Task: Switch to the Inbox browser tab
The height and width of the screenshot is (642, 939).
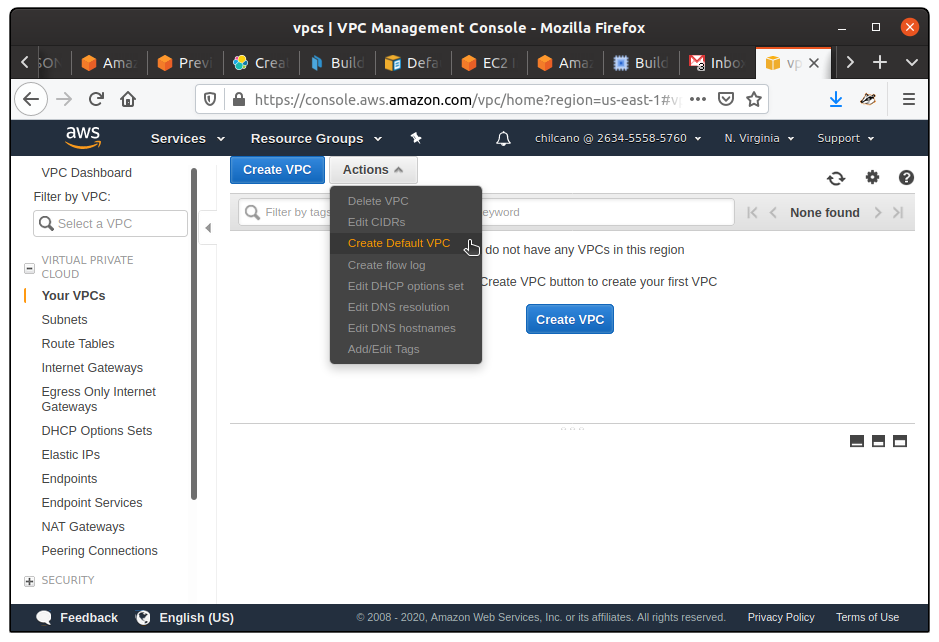Action: coord(717,63)
